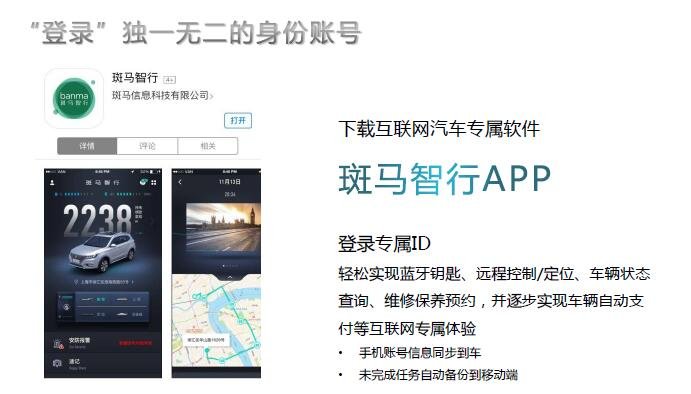Tap the back arrow on trip screen
The width and height of the screenshot is (691, 394).
[x=180, y=182]
